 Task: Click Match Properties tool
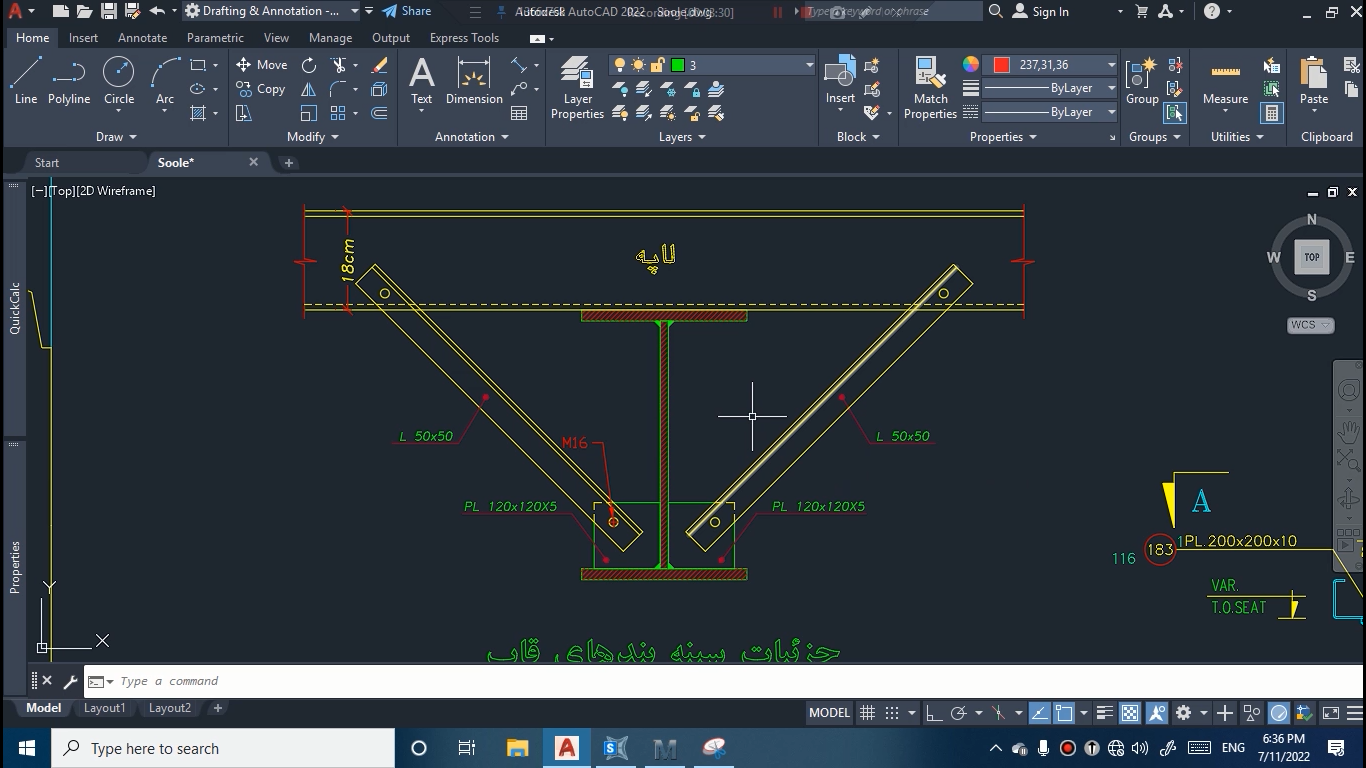click(930, 88)
